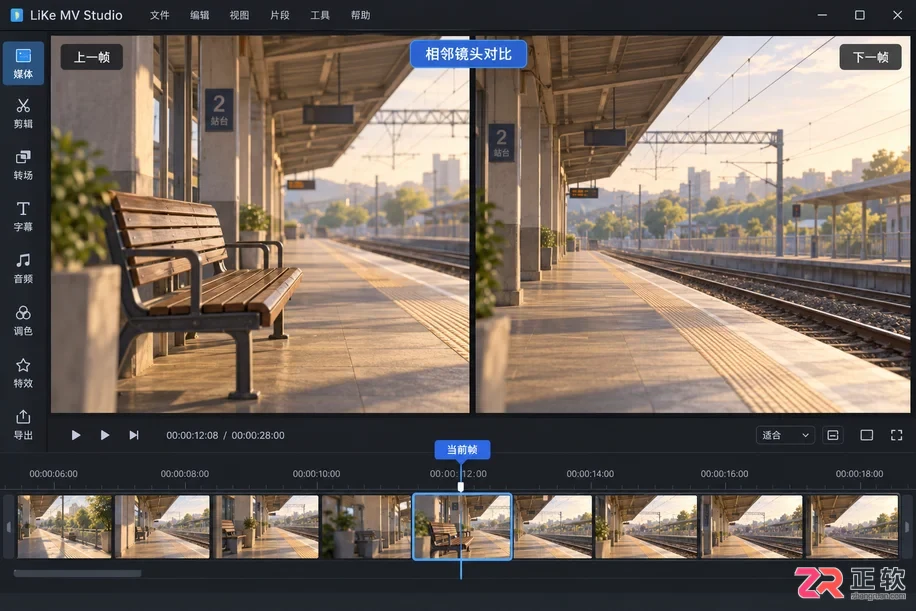The width and height of the screenshot is (916, 611).
Task: Click the 下一帧 next frame button
Action: 870,57
